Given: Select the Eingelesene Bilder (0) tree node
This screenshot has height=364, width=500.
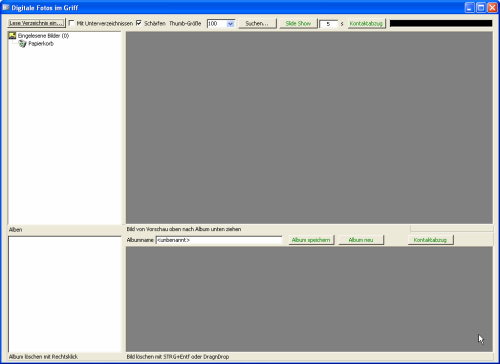Looking at the screenshot, I should pos(43,36).
